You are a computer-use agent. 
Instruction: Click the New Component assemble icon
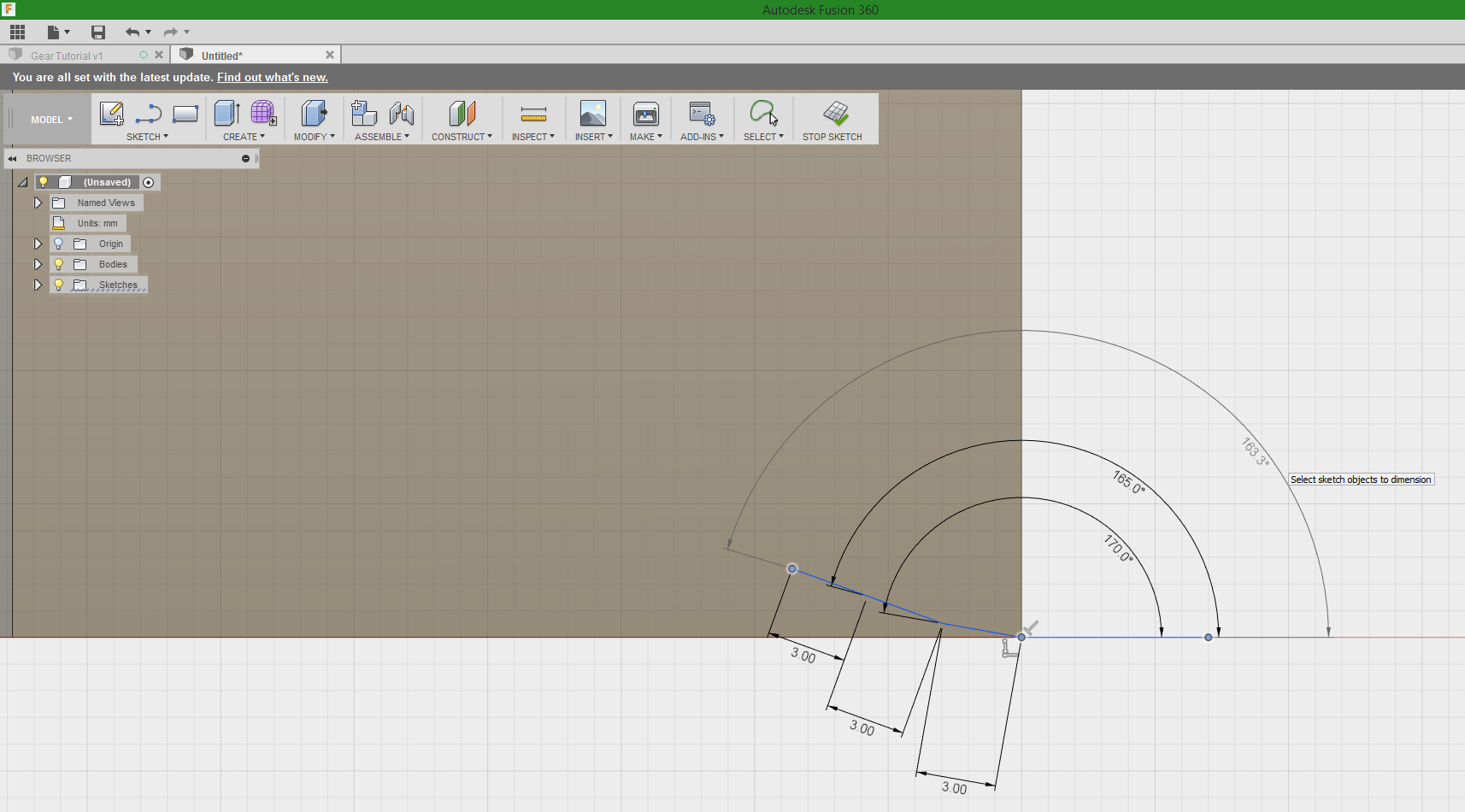364,114
